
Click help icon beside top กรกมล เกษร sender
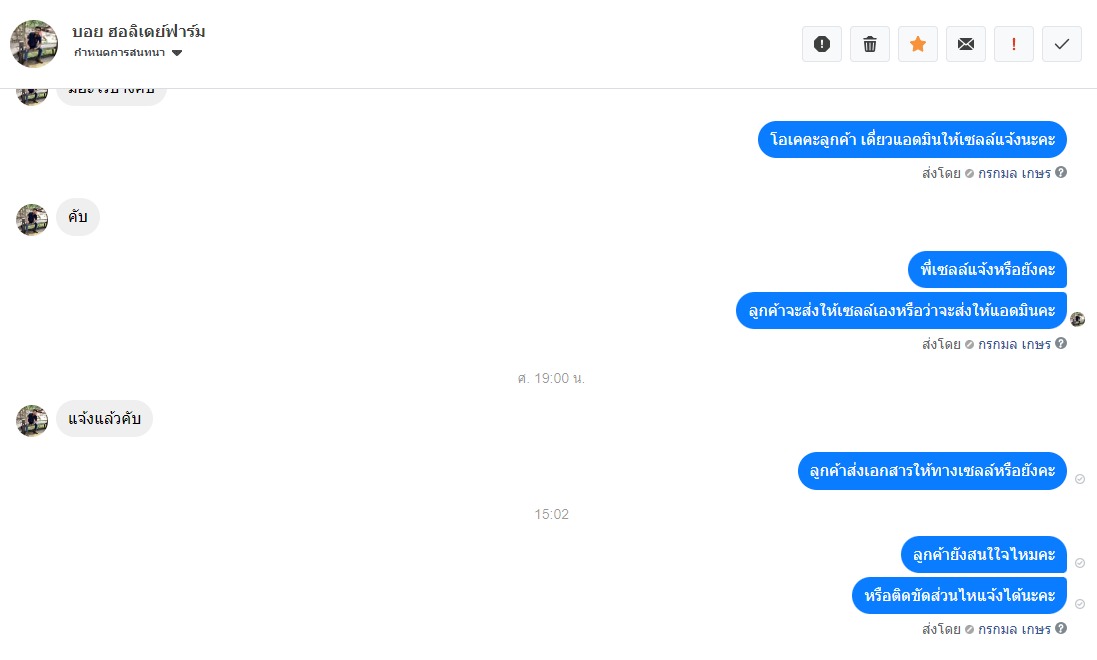click(x=1061, y=172)
